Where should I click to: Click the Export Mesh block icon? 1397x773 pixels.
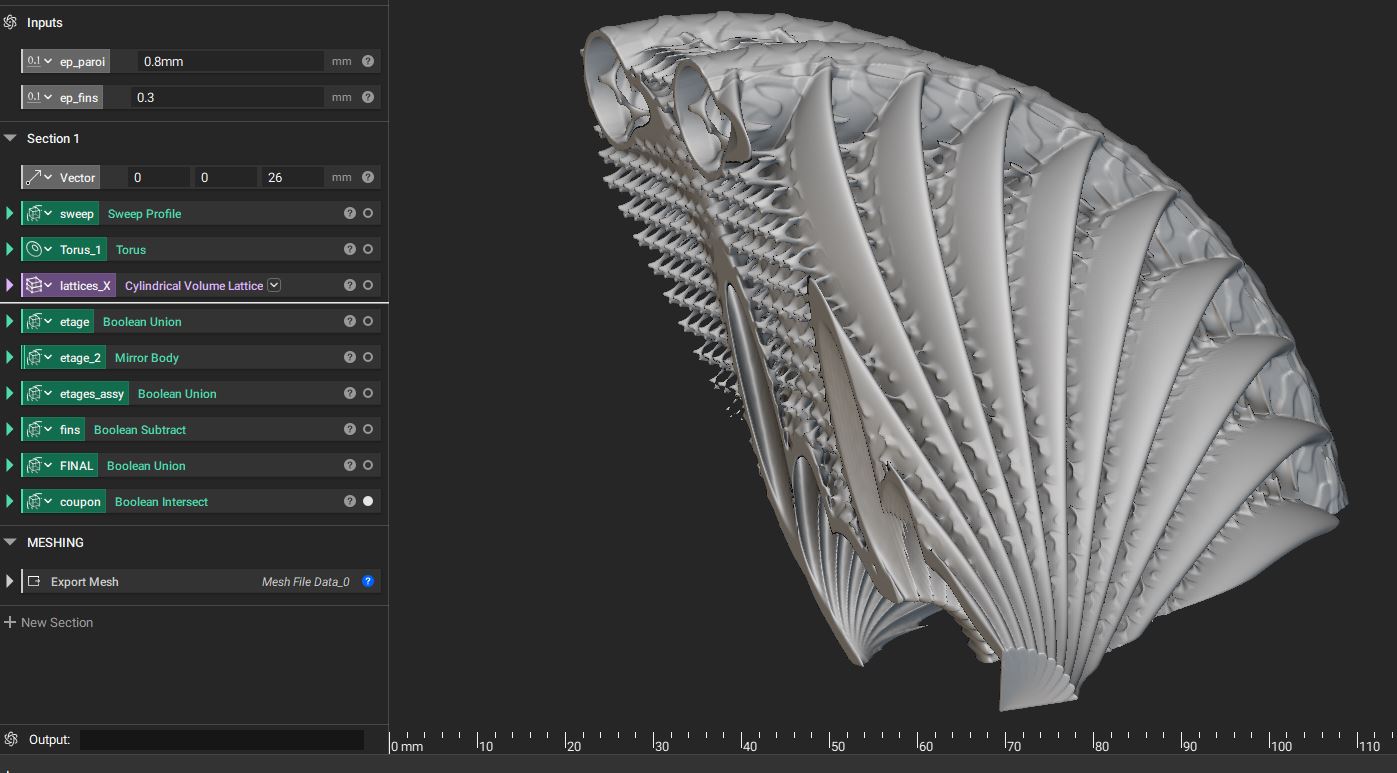pyautogui.click(x=34, y=581)
